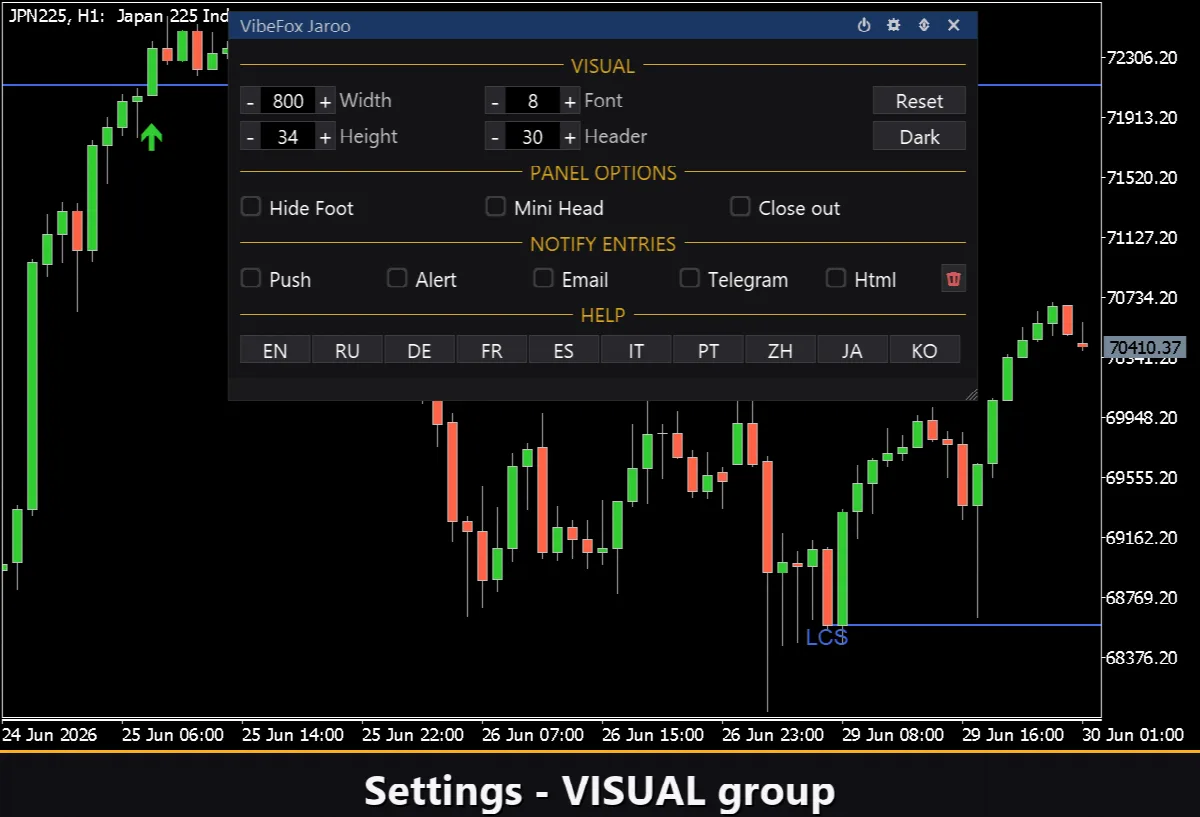Close the VibeFox Jaroo panel
The image size is (1200, 817).
(954, 26)
